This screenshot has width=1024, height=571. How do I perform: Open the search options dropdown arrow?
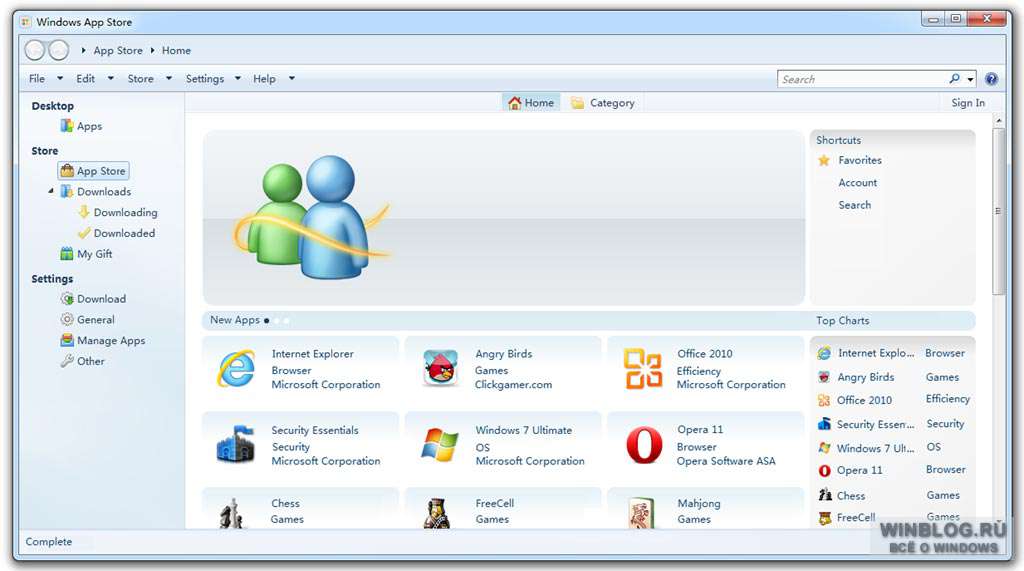point(970,79)
